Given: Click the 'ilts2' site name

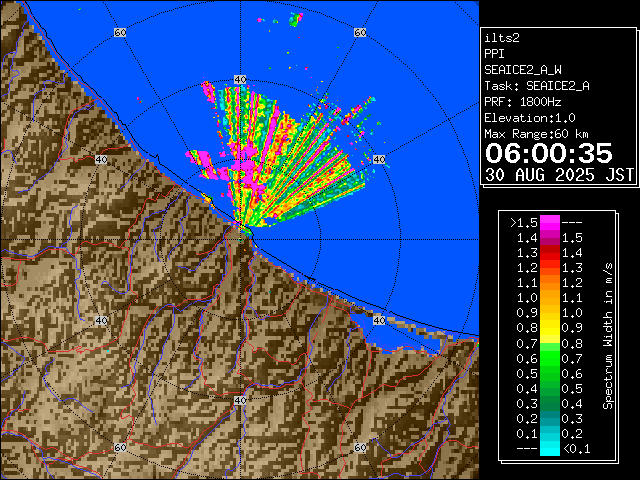Looking at the screenshot, I should [502, 38].
